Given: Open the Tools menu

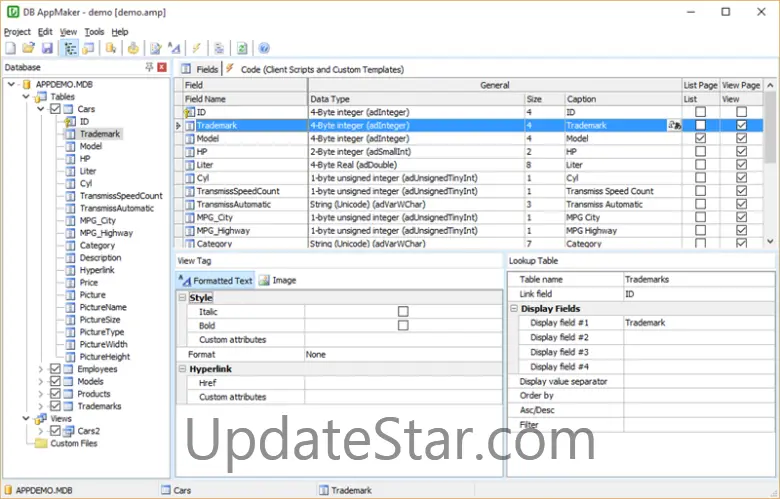Looking at the screenshot, I should [x=94, y=32].
